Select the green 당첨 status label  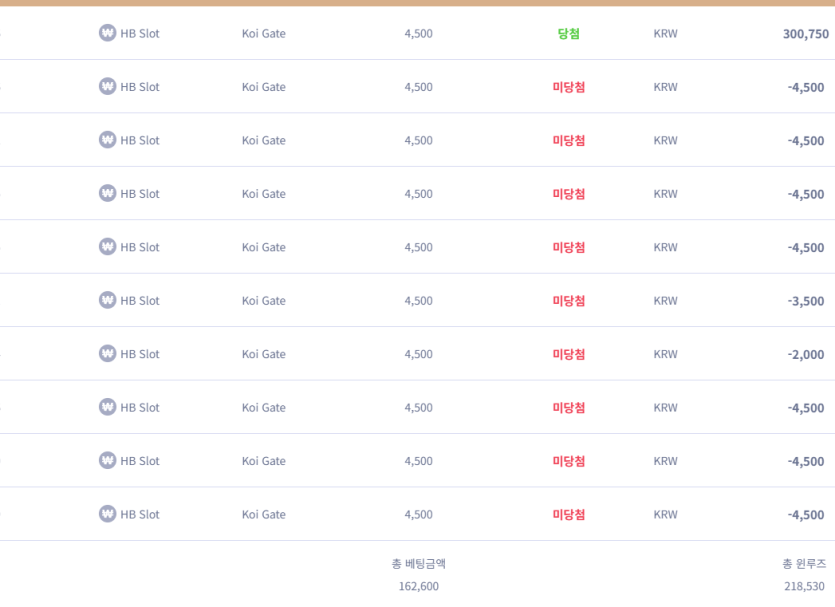tap(568, 34)
